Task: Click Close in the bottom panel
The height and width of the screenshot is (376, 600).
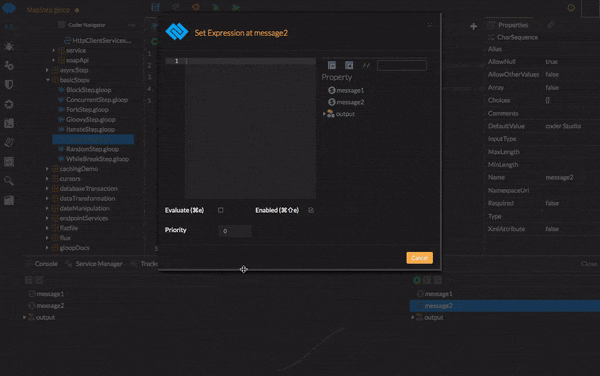Action: 589,264
